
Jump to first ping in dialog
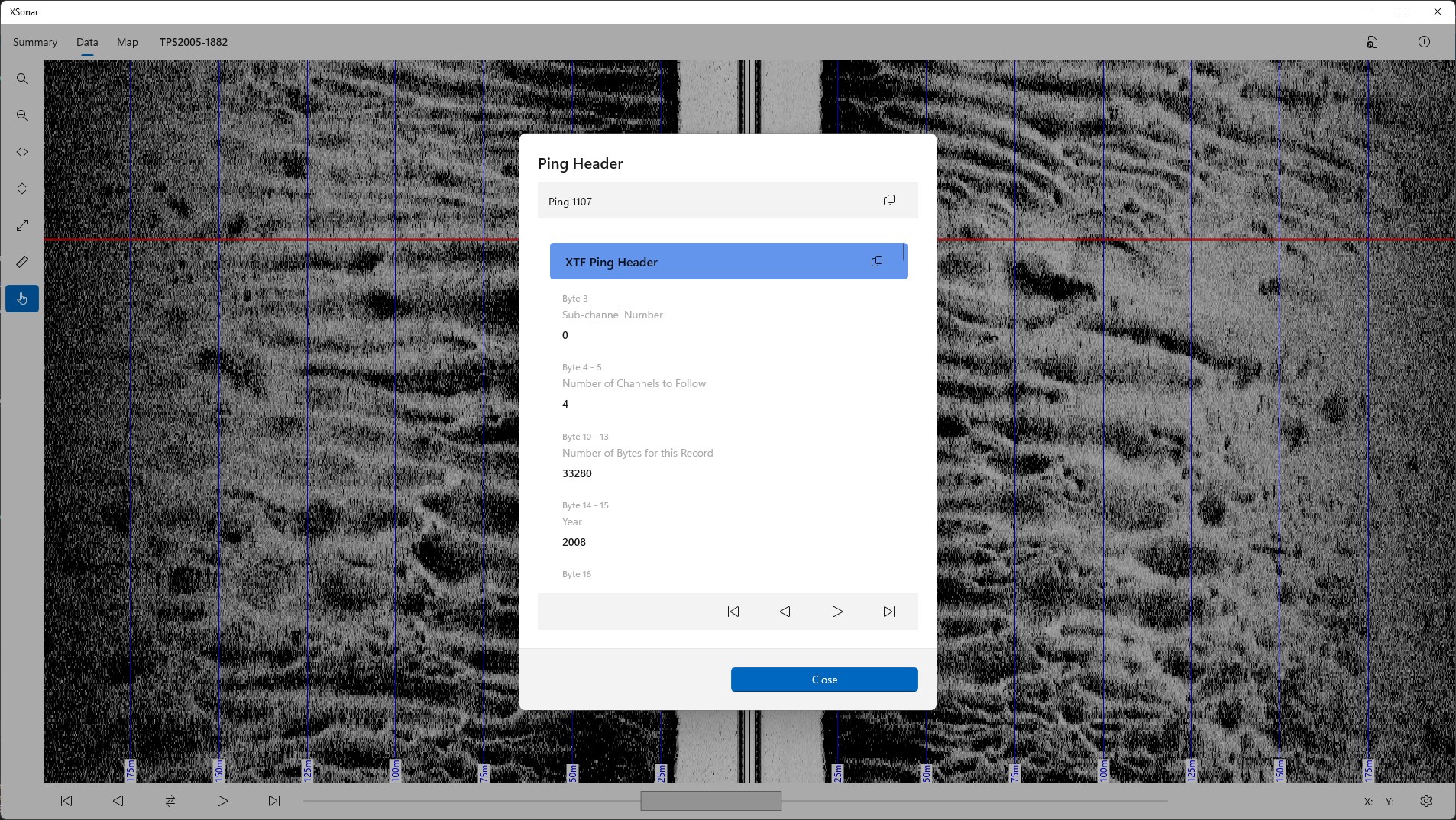pyautogui.click(x=733, y=612)
